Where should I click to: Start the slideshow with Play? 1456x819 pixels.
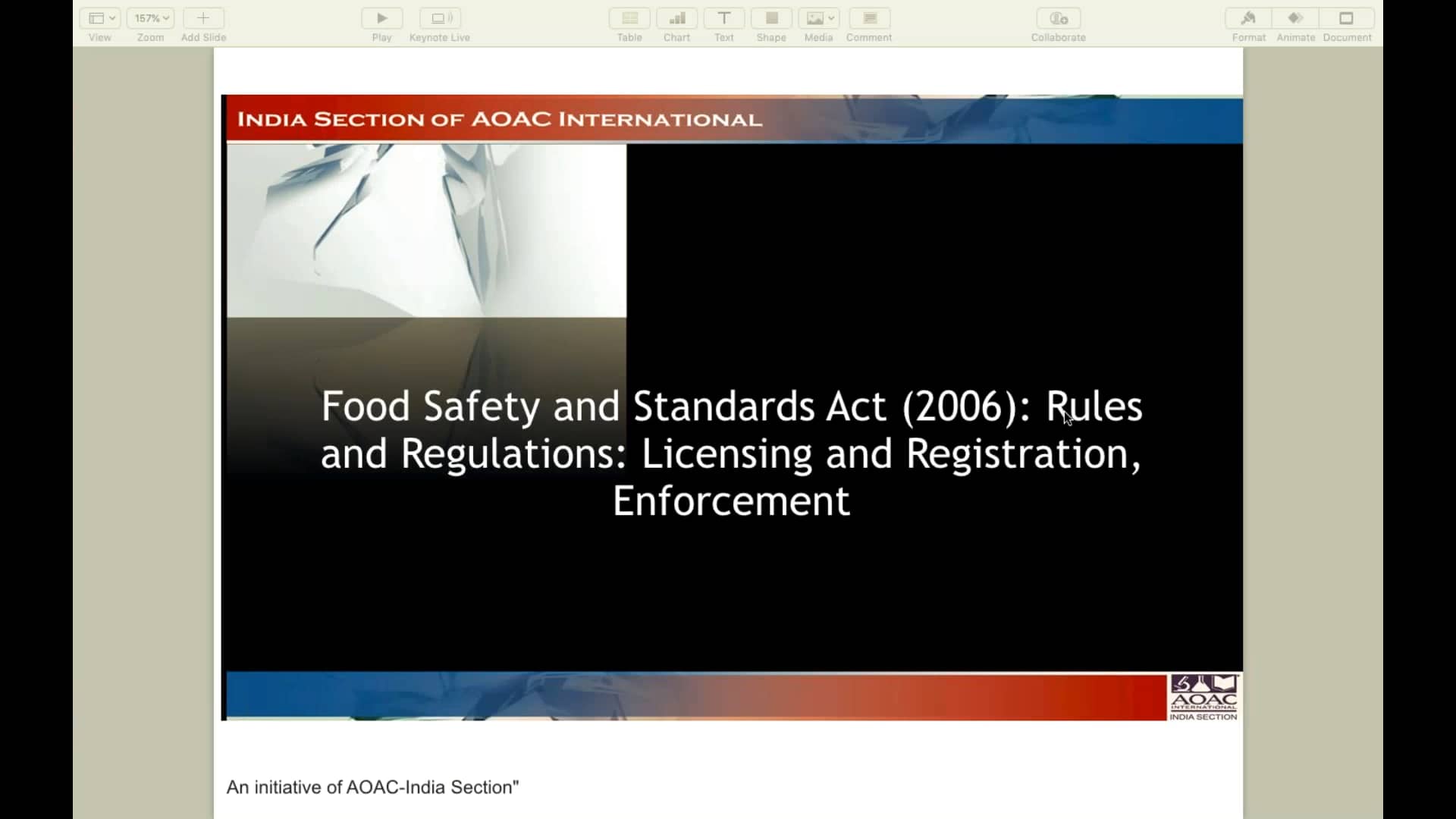tap(381, 18)
